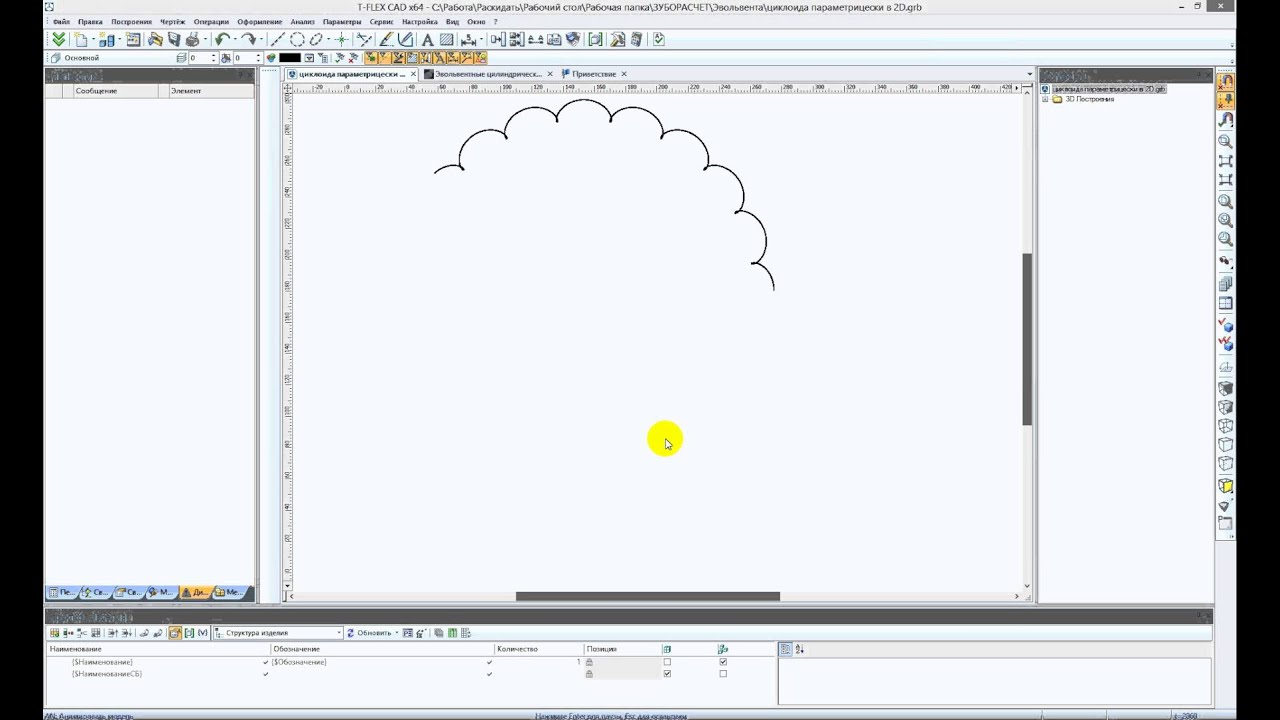Image resolution: width=1280 pixels, height=720 pixels.
Task: Sort by Наименование column header
Action: [x=159, y=649]
